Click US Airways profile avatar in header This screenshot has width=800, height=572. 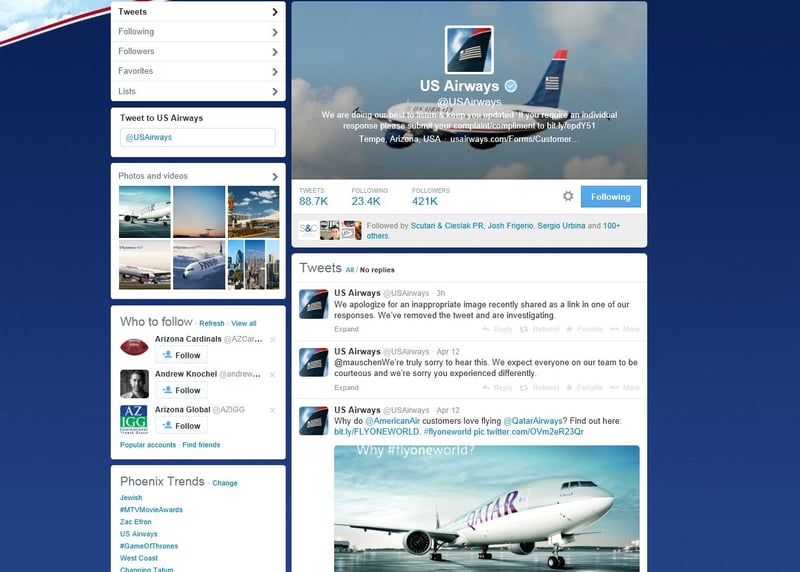(x=469, y=50)
